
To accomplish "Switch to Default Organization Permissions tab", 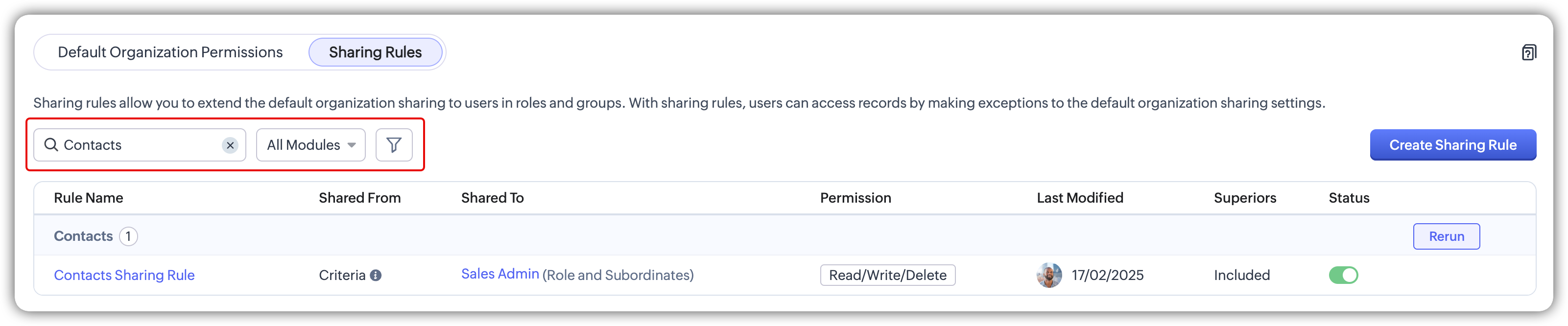I will (x=170, y=52).
